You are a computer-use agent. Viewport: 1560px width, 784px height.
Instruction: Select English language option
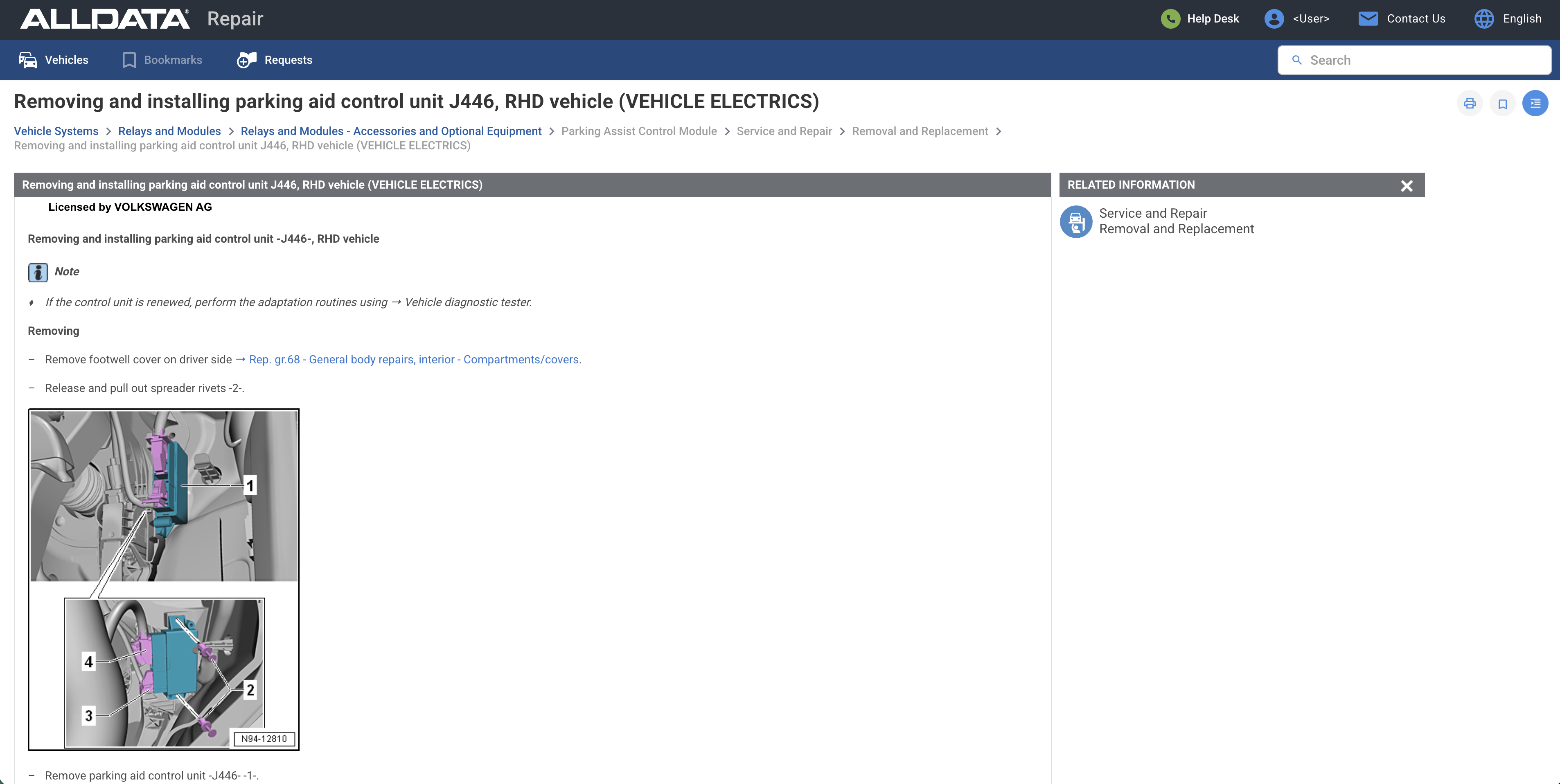(x=1522, y=19)
